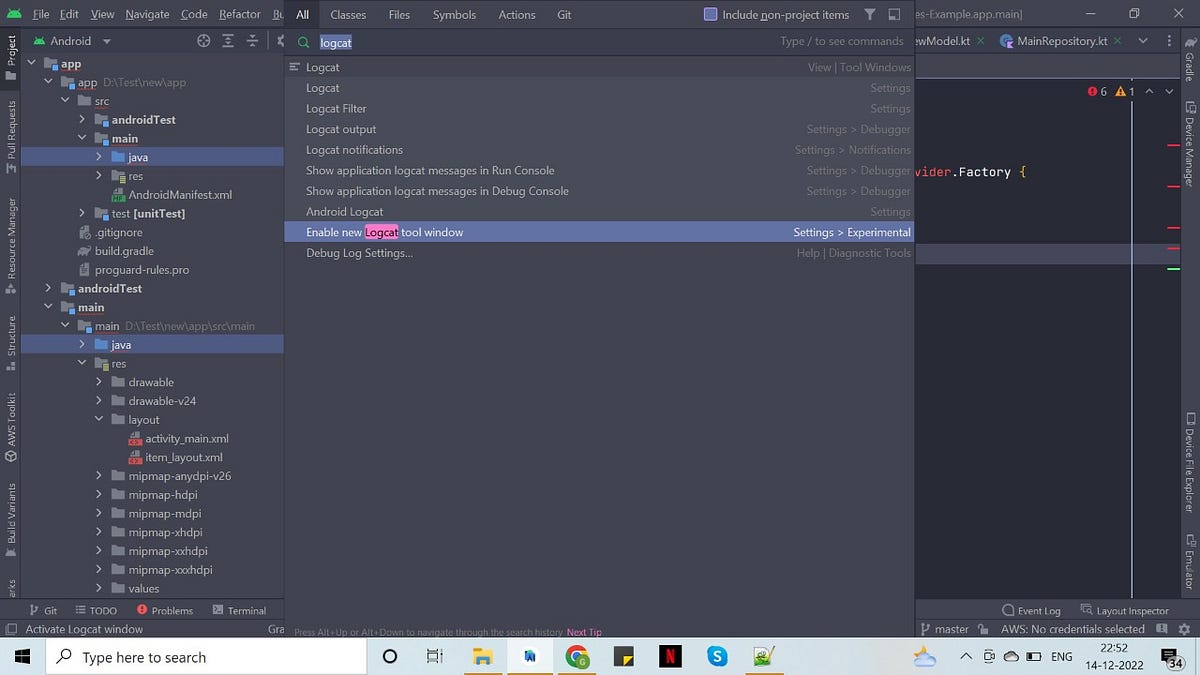The width and height of the screenshot is (1200, 675).
Task: Expand the drawable folder
Action: coord(98,382)
